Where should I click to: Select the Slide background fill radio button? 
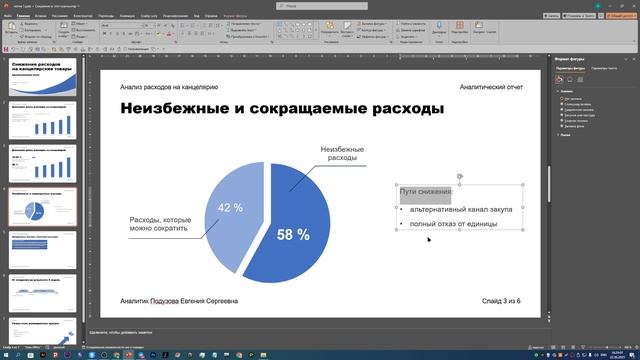click(x=562, y=126)
